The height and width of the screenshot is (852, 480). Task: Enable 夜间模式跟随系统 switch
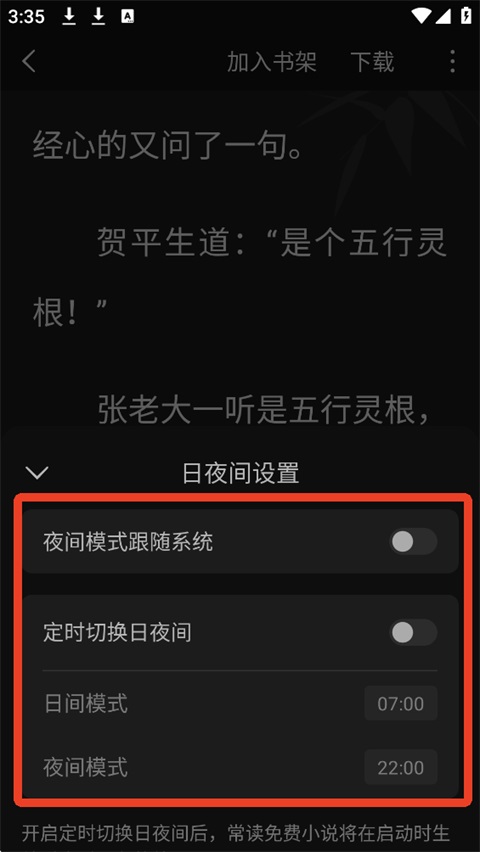point(413,541)
